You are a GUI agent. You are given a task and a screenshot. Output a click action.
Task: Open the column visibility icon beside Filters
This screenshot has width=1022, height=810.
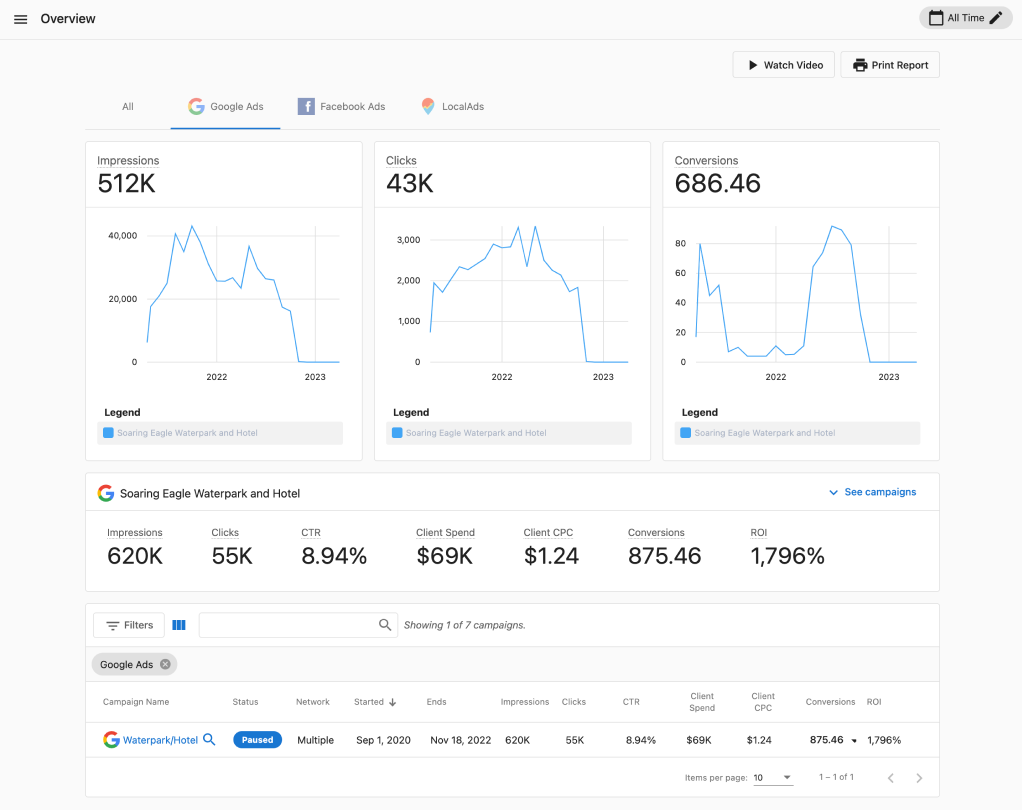pyautogui.click(x=179, y=624)
